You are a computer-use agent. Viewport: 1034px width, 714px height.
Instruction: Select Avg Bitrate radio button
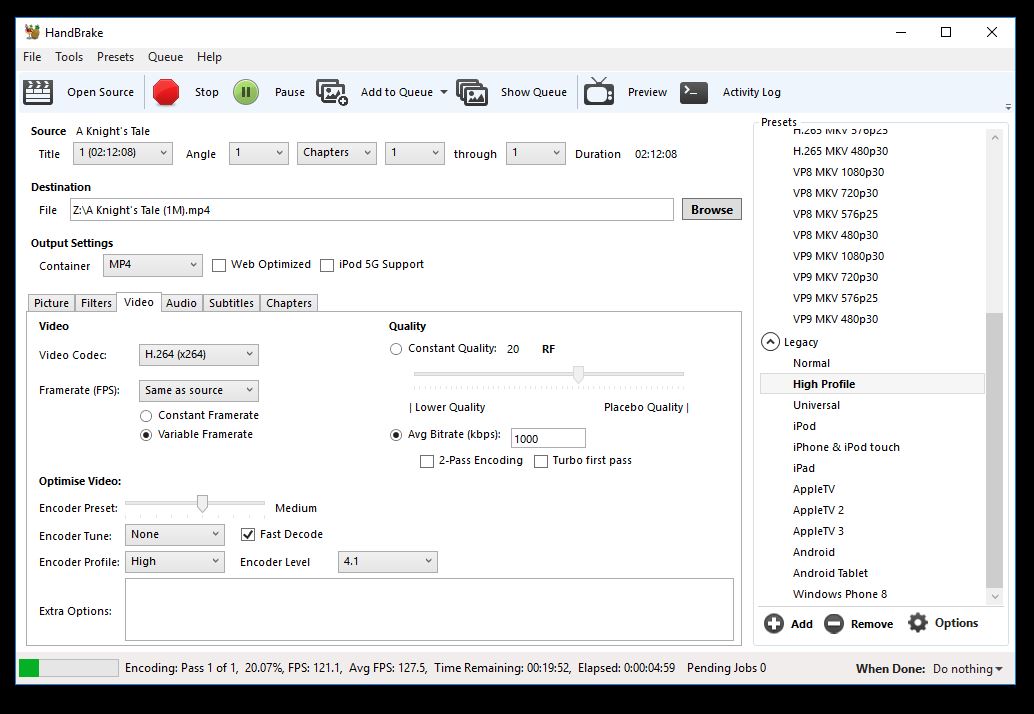pos(396,435)
